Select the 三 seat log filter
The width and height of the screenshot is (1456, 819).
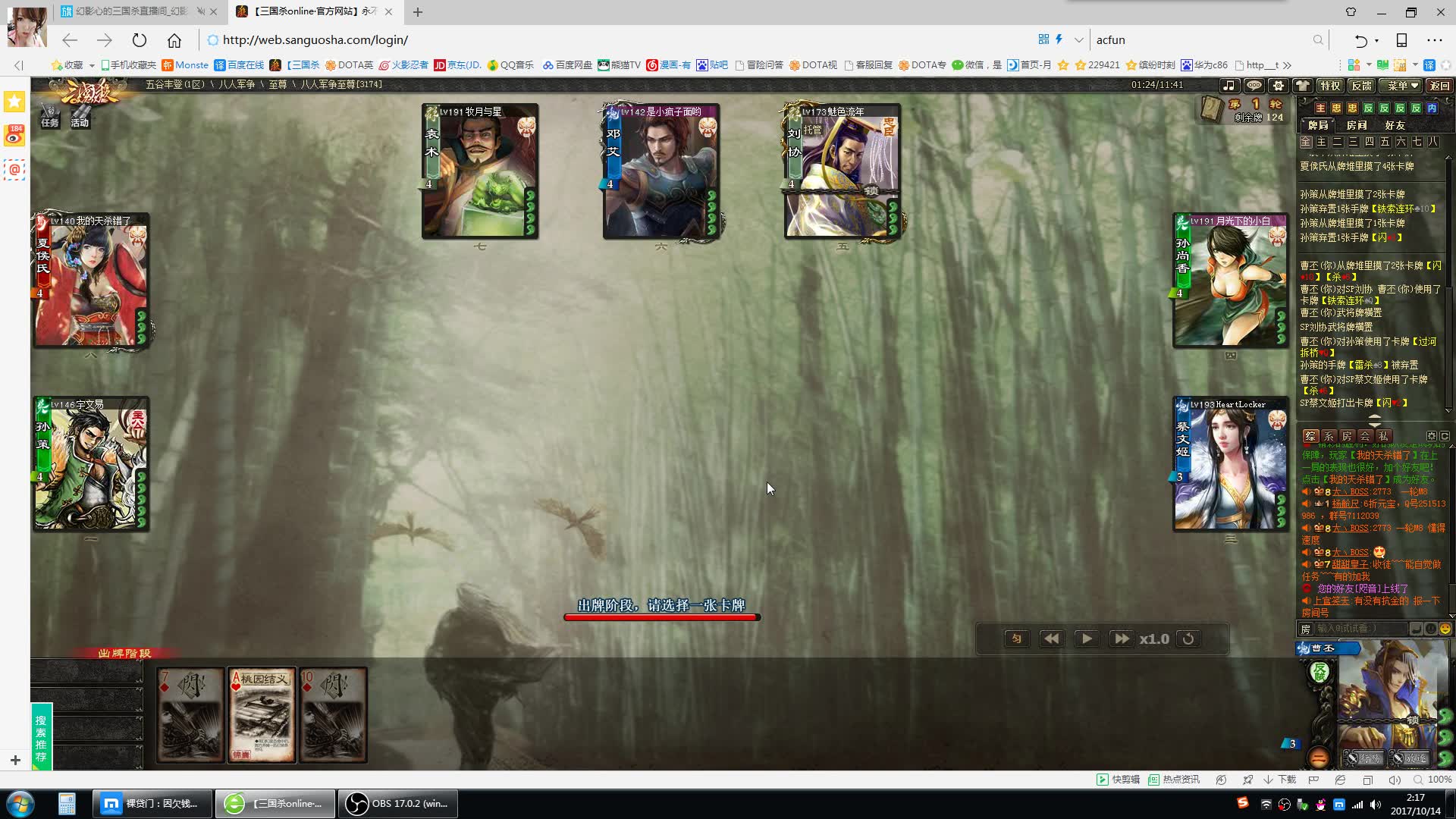1354,142
